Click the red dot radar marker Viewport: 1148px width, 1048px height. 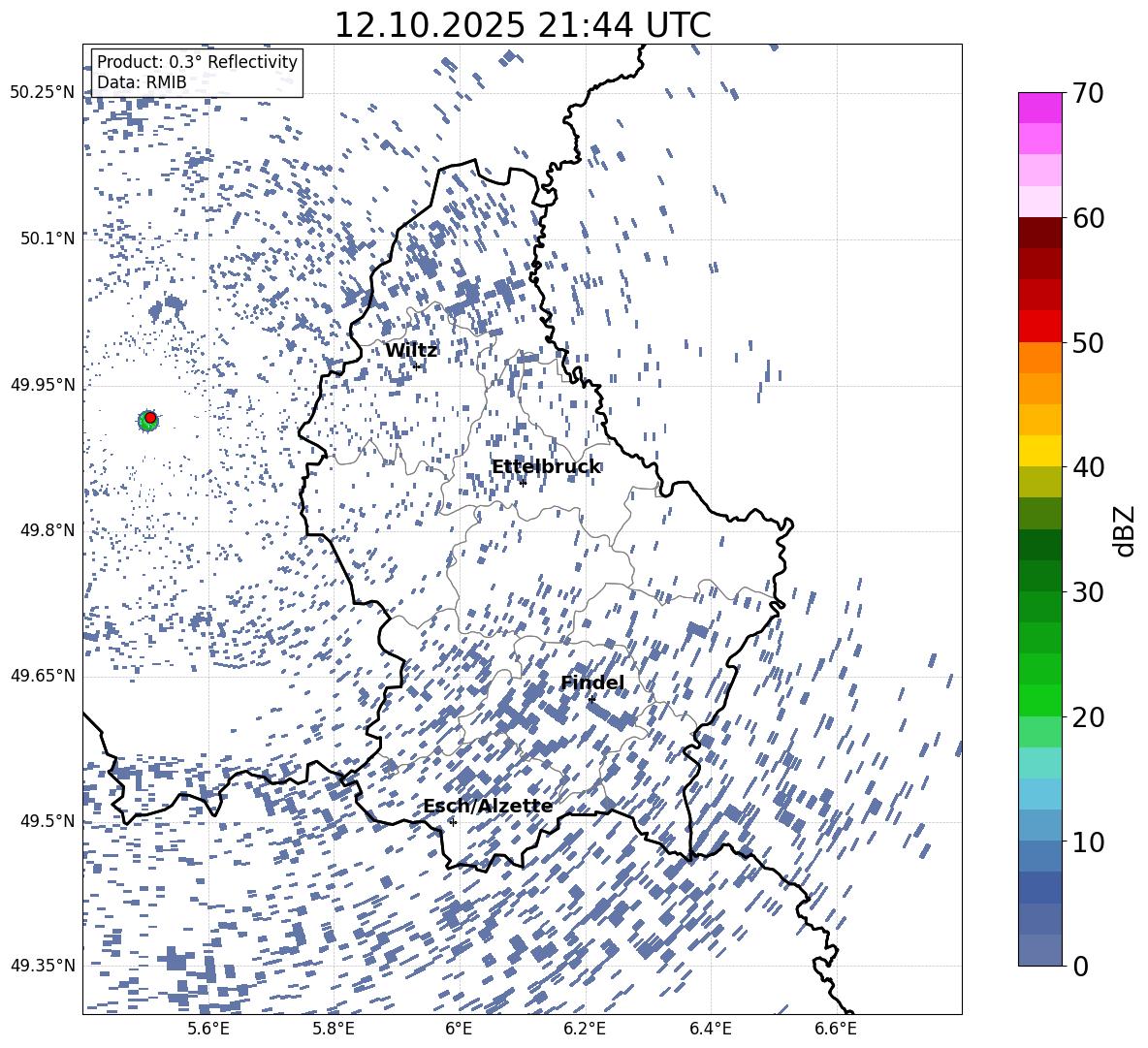point(150,417)
